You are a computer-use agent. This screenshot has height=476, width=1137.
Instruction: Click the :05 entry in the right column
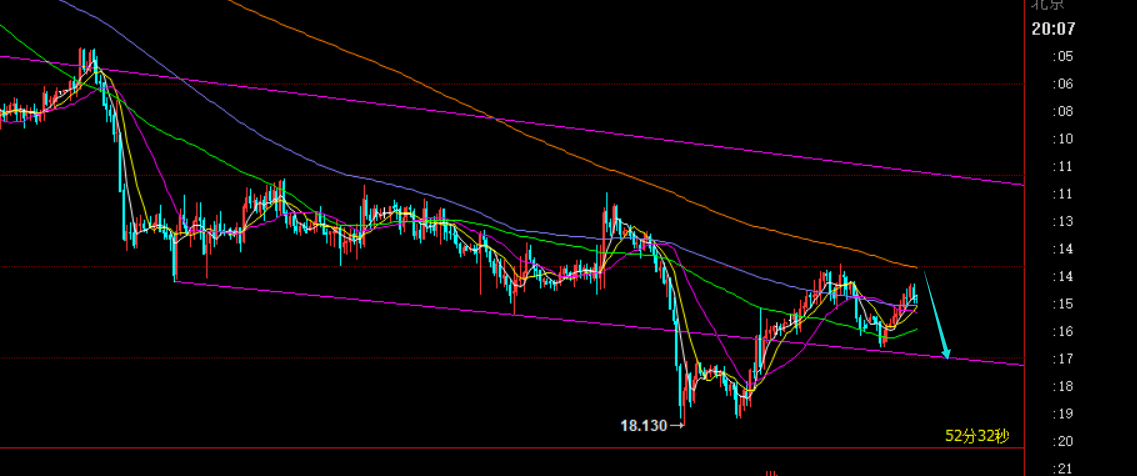tap(1063, 57)
